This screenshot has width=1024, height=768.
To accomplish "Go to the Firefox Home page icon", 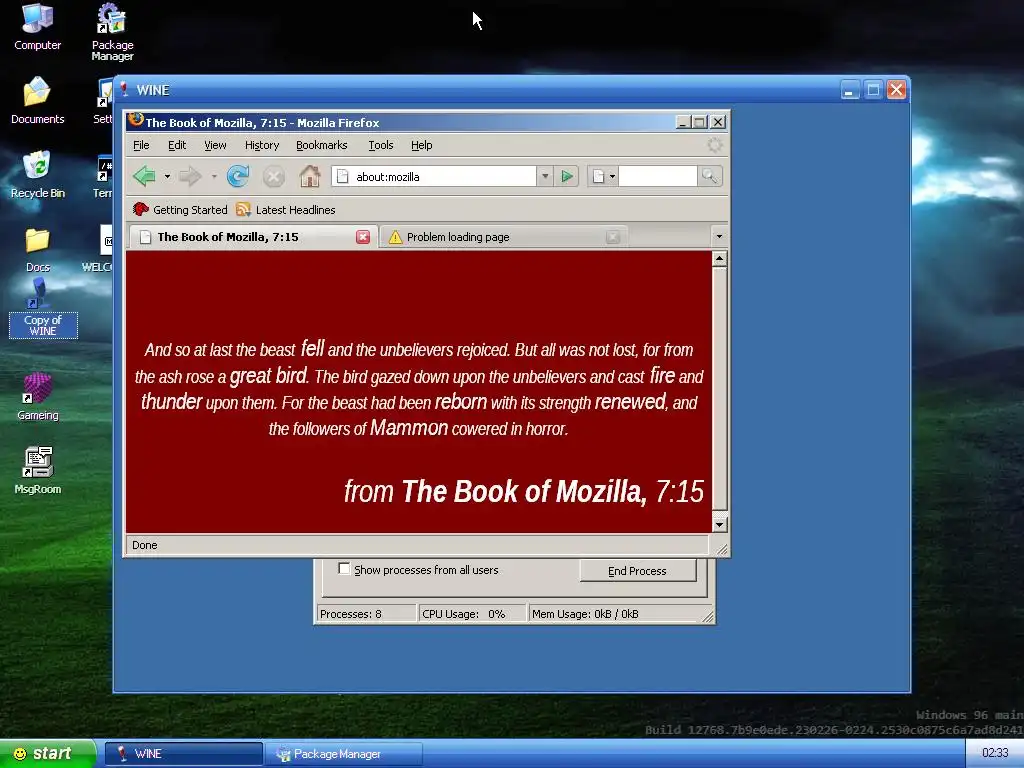I will pyautogui.click(x=310, y=176).
